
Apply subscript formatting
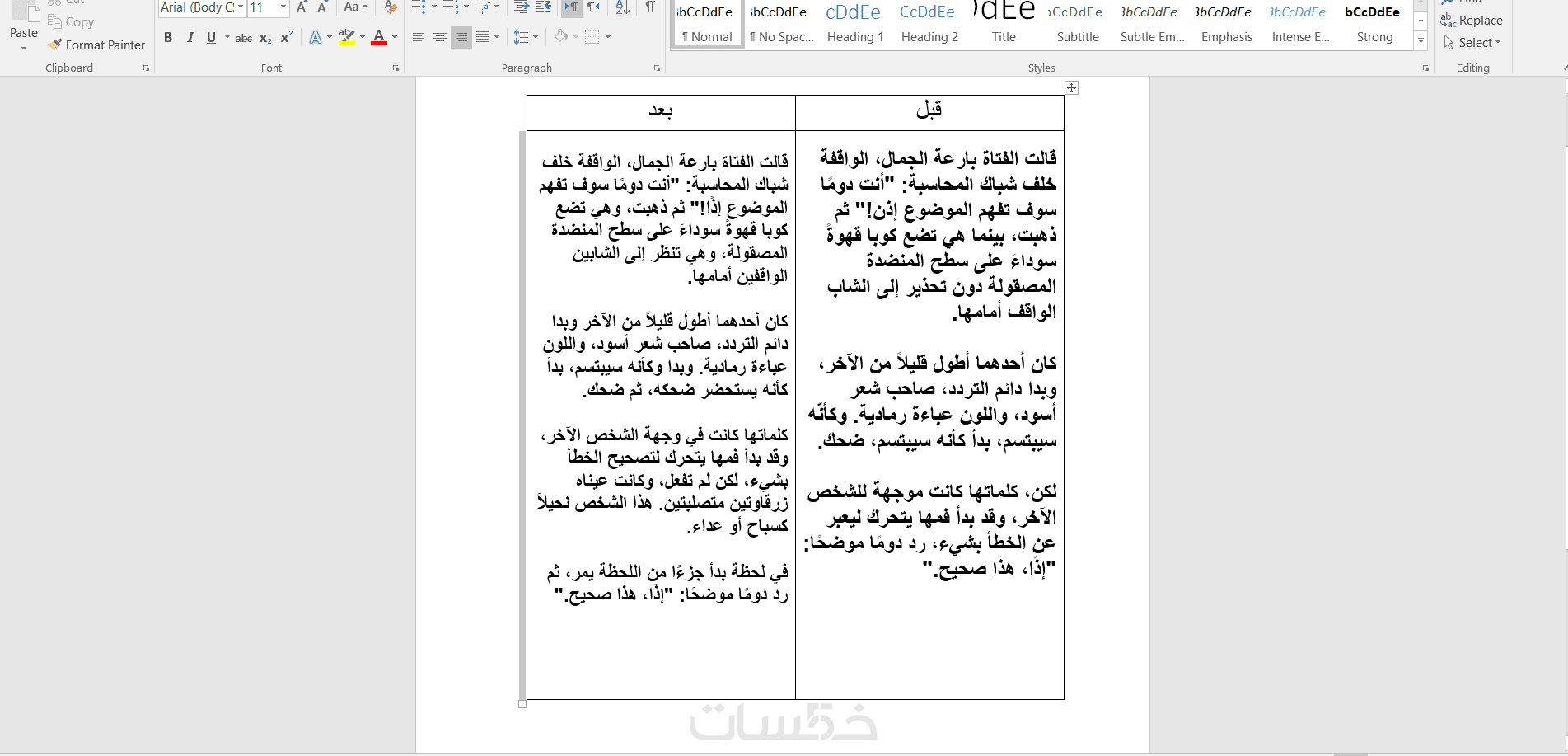point(265,37)
